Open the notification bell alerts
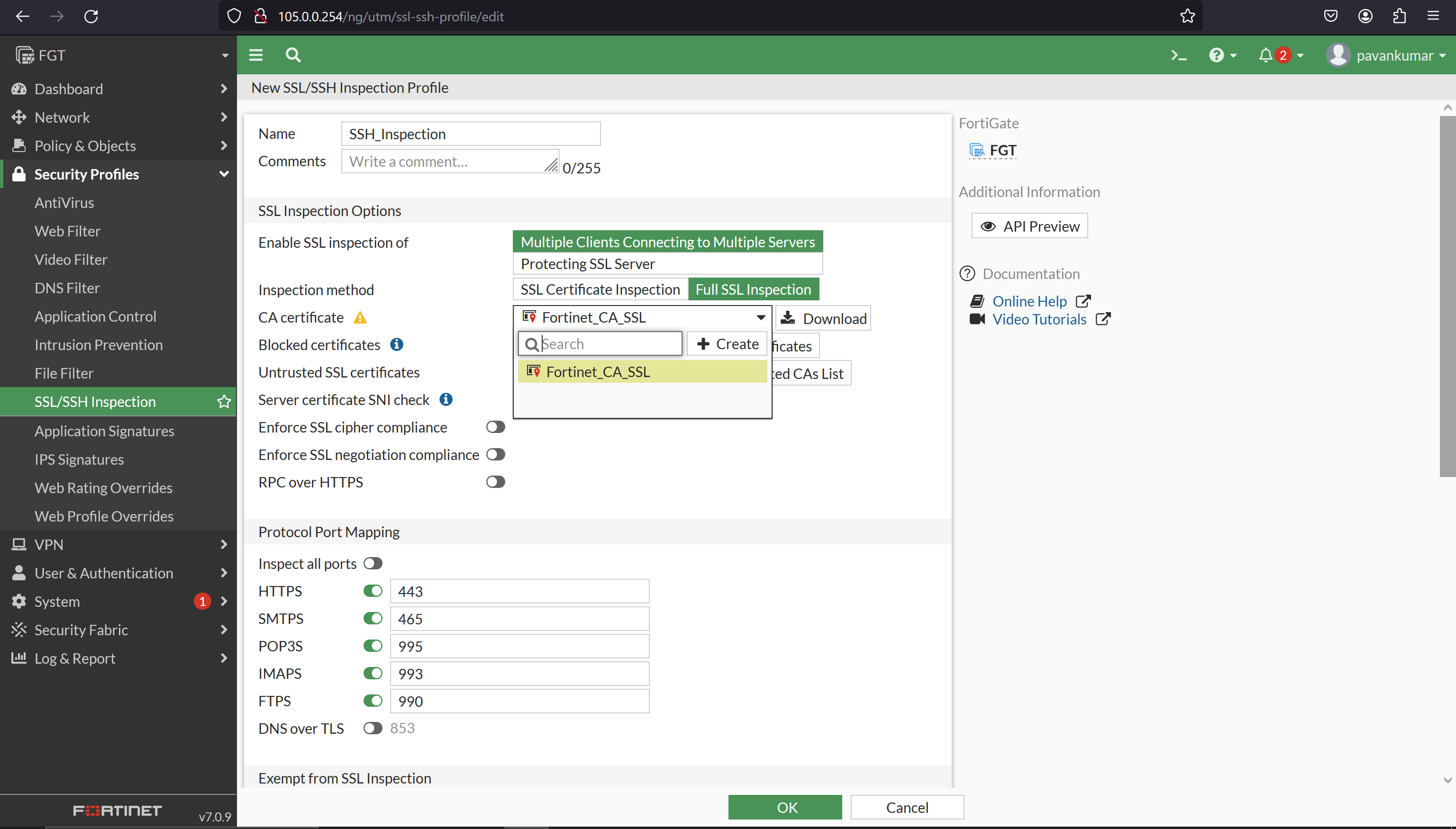This screenshot has height=829, width=1456. 1266,54
